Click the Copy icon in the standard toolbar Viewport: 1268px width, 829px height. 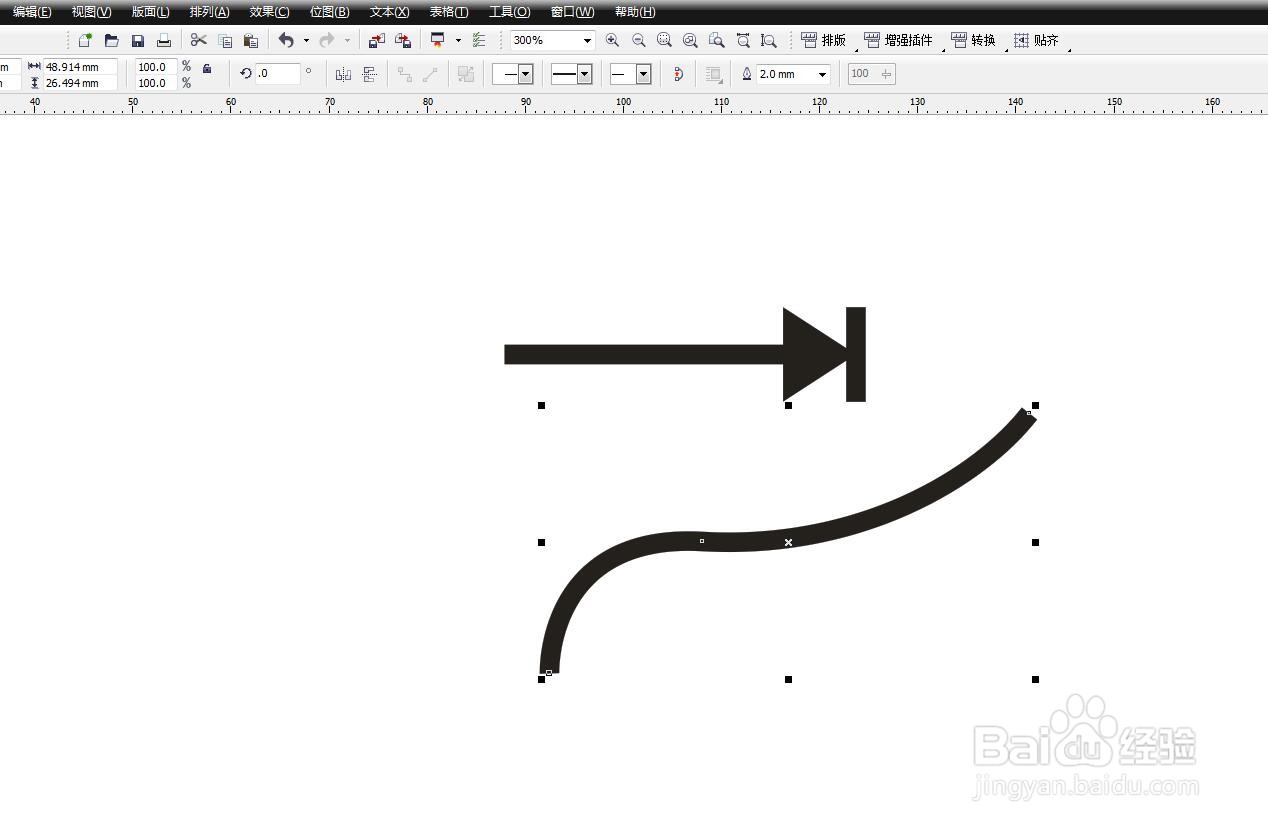[225, 40]
